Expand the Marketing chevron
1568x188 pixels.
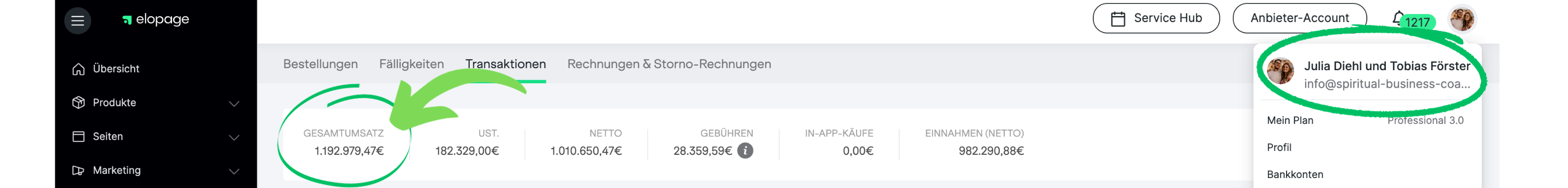click(x=234, y=171)
